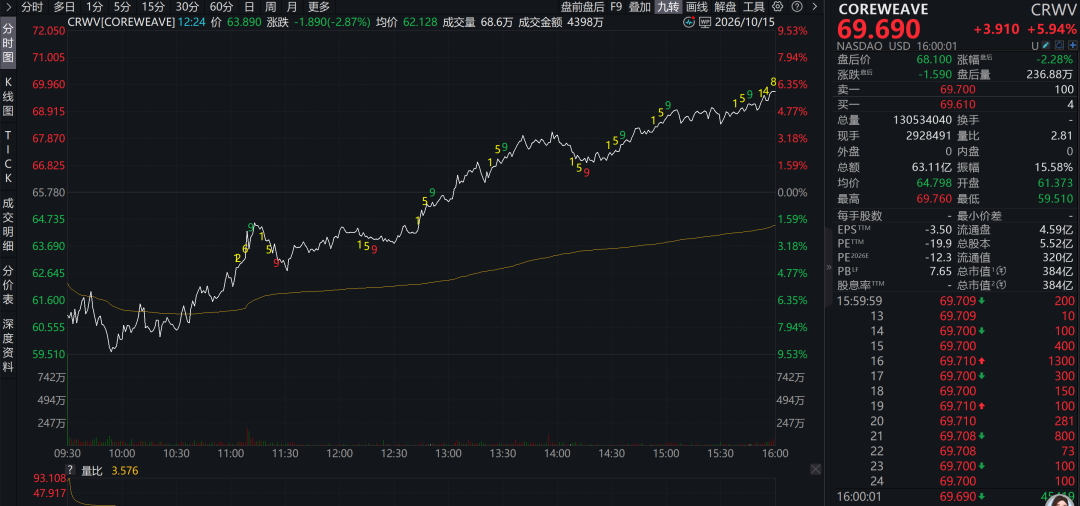Select the 深度资料 sidebar tab
The width and height of the screenshot is (1080, 506).
point(8,346)
